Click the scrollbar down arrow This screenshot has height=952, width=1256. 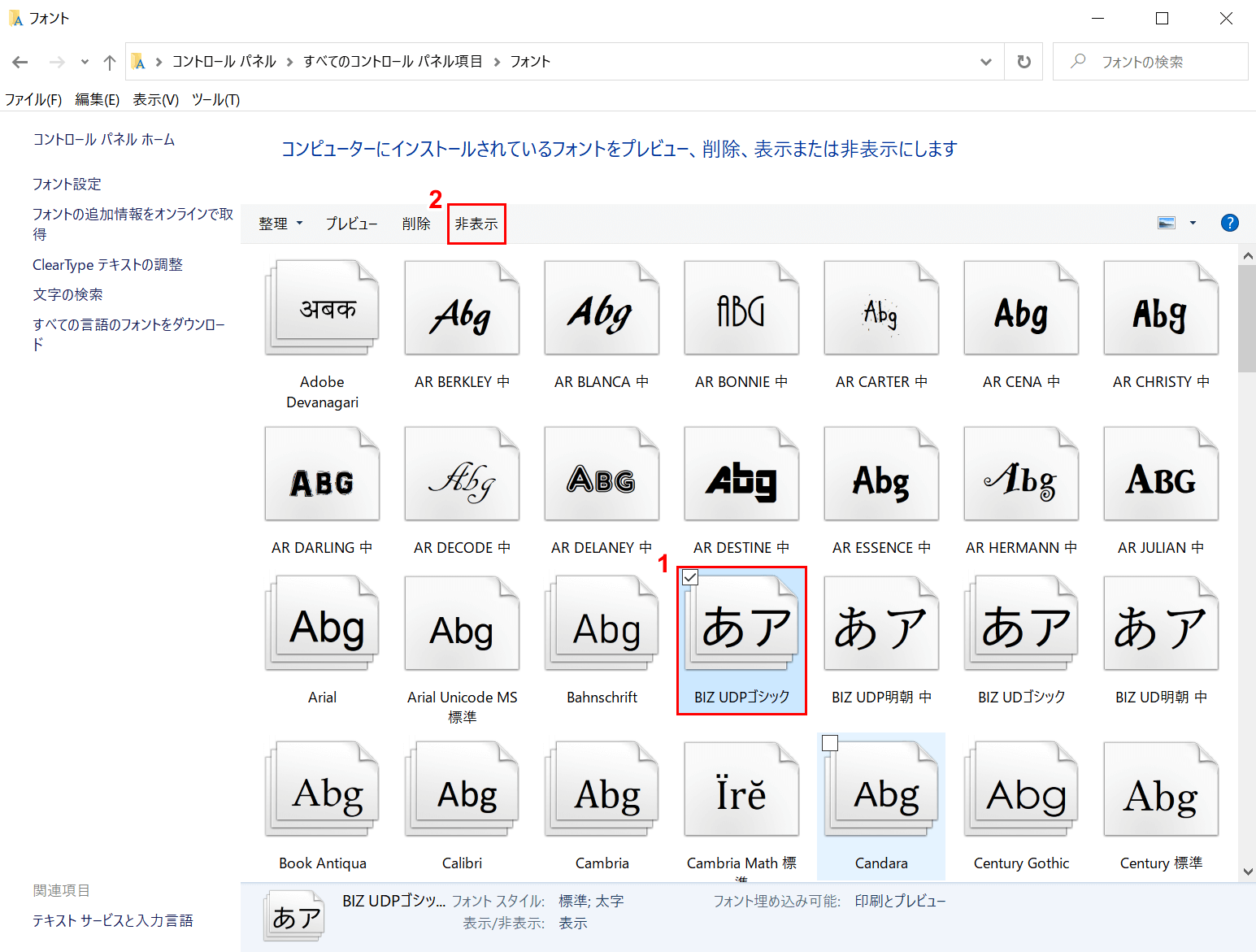coord(1247,872)
